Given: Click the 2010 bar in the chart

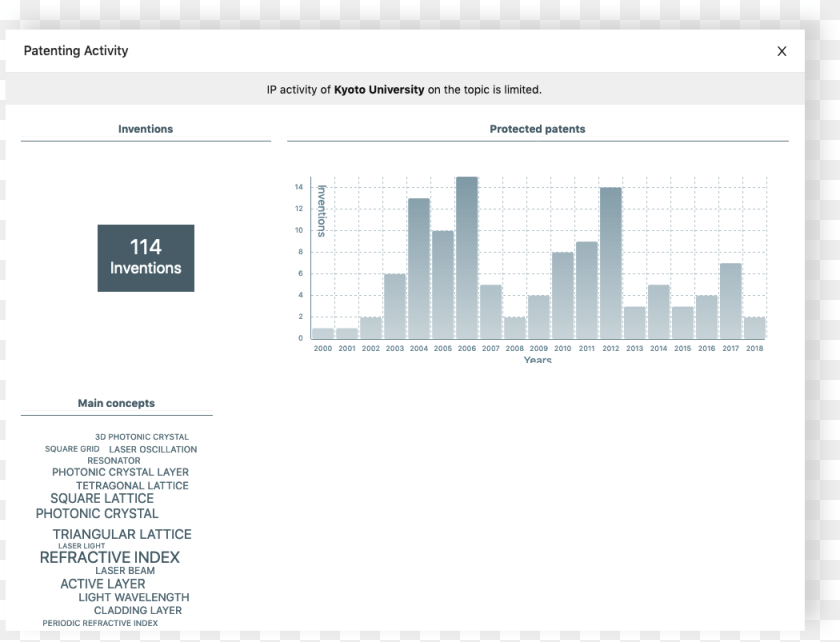Looking at the screenshot, I should pos(562,295).
